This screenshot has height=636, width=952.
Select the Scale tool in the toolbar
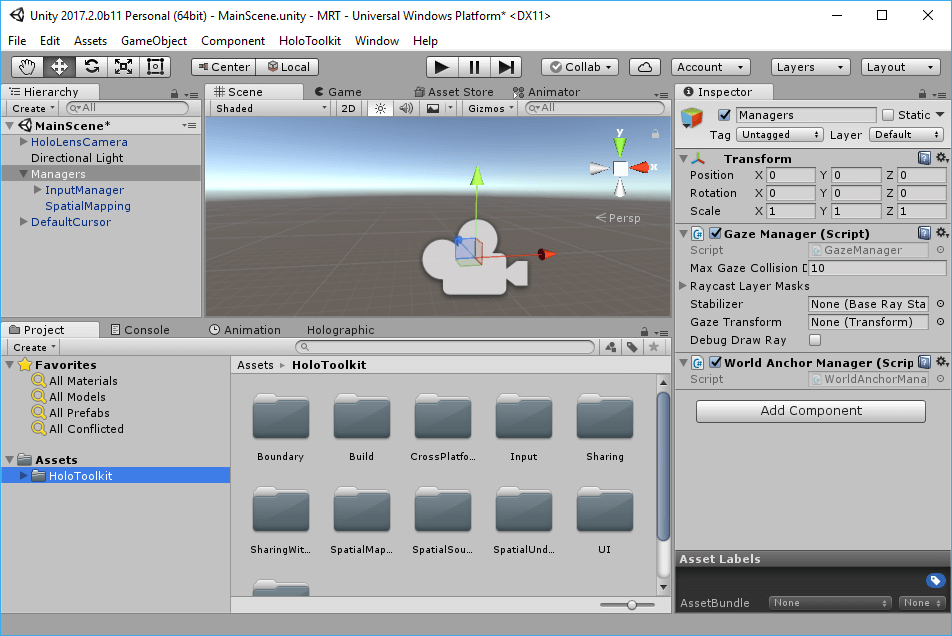coord(124,67)
